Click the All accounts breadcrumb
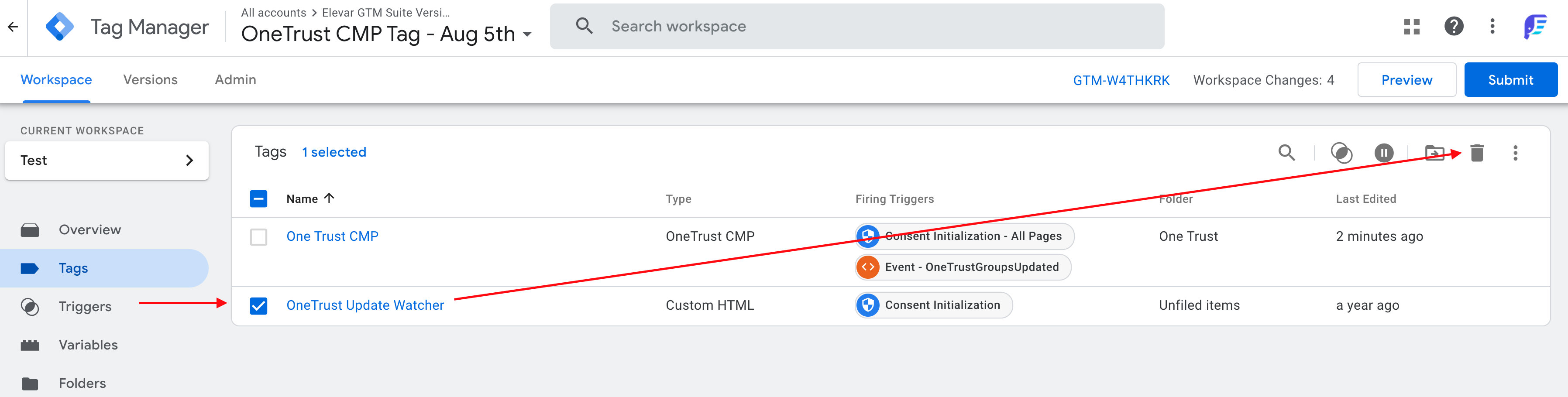The width and height of the screenshot is (1568, 397). (273, 13)
